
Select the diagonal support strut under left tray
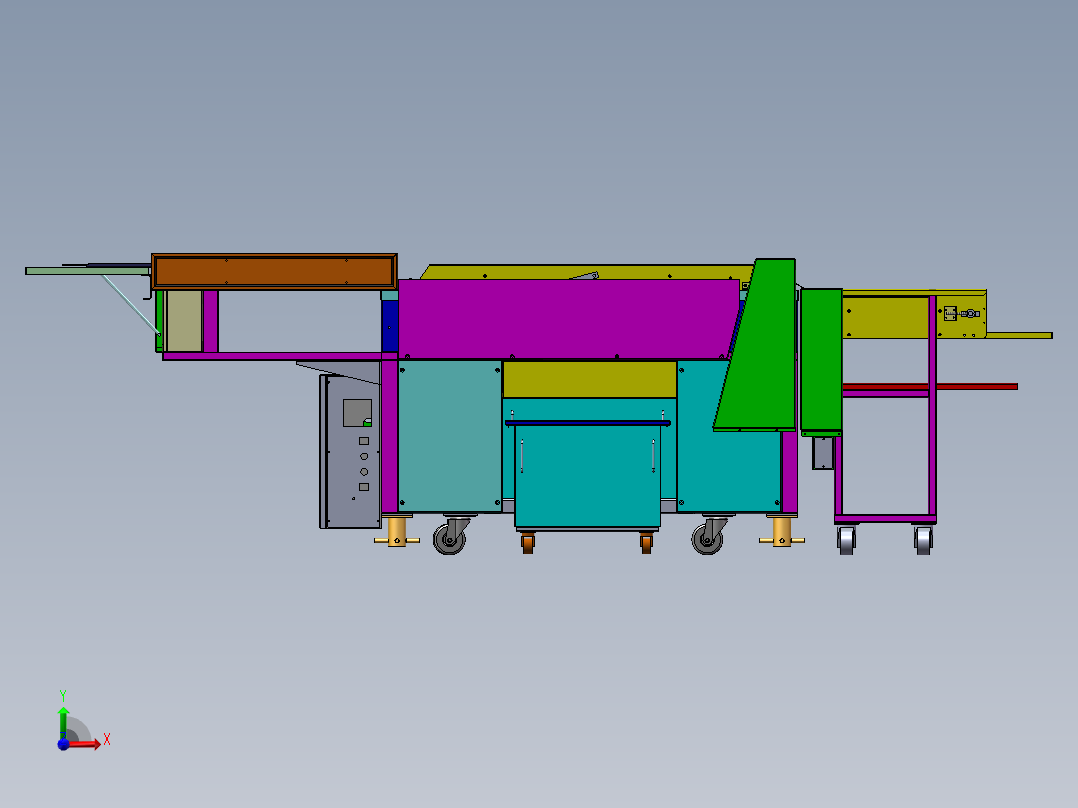(131, 305)
